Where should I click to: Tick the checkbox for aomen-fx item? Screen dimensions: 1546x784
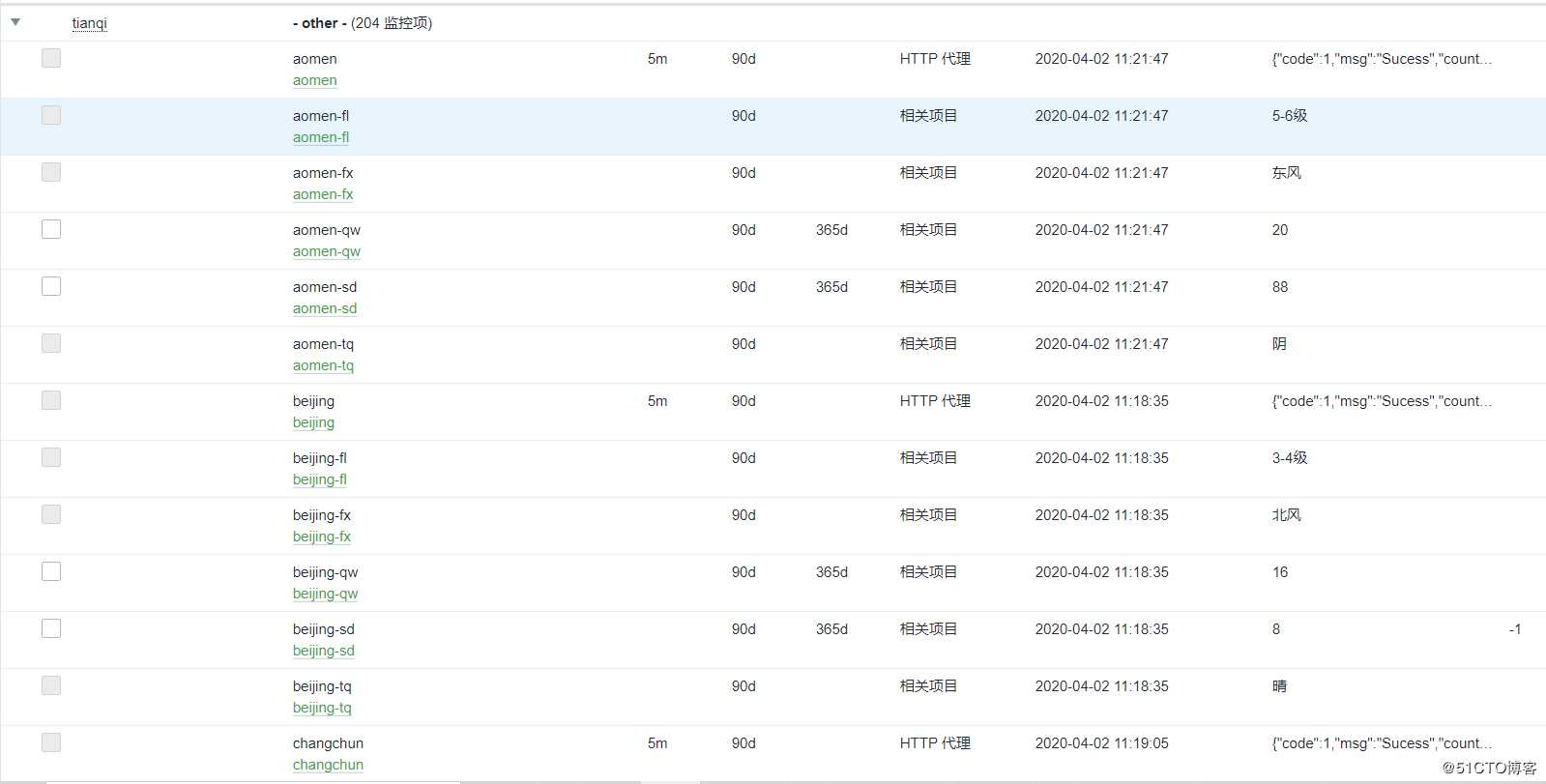pos(51,172)
